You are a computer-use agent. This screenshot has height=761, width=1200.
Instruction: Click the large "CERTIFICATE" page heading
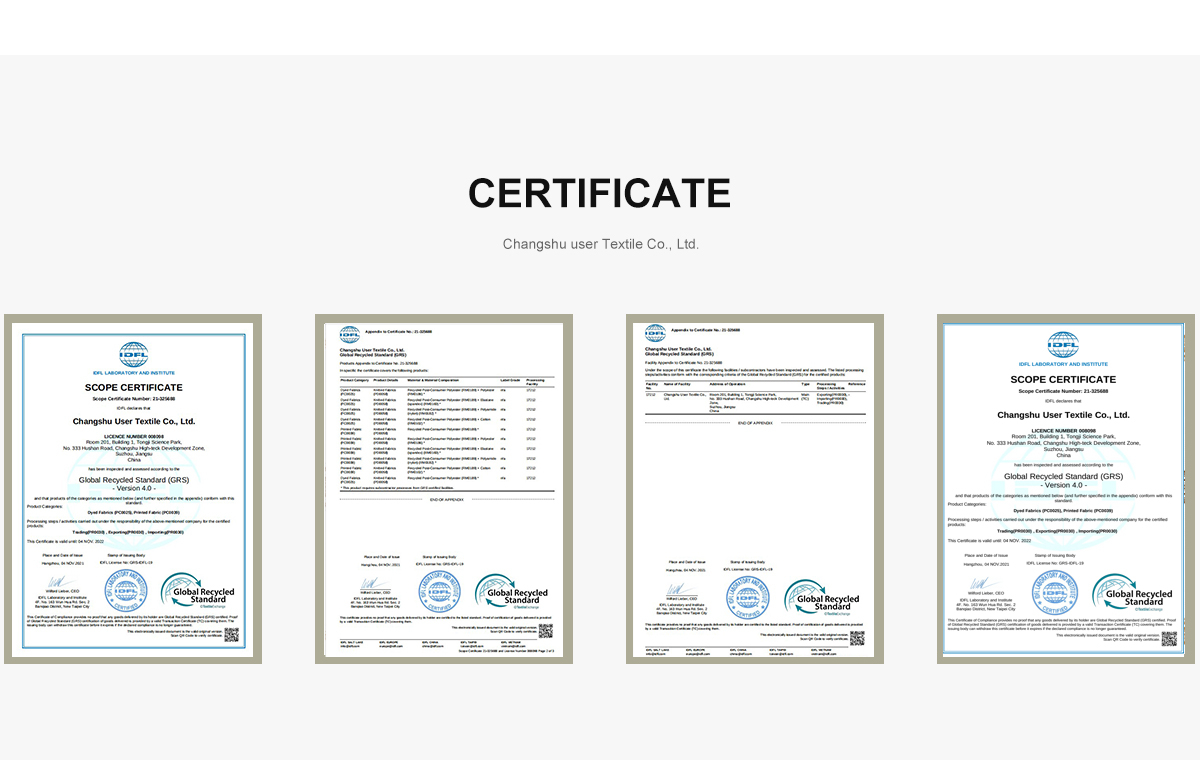(599, 193)
